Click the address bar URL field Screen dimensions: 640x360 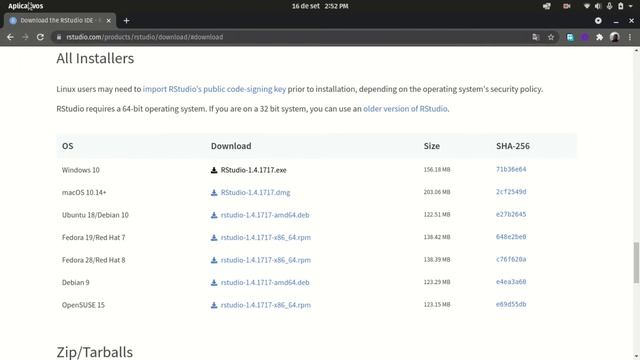tap(294, 37)
